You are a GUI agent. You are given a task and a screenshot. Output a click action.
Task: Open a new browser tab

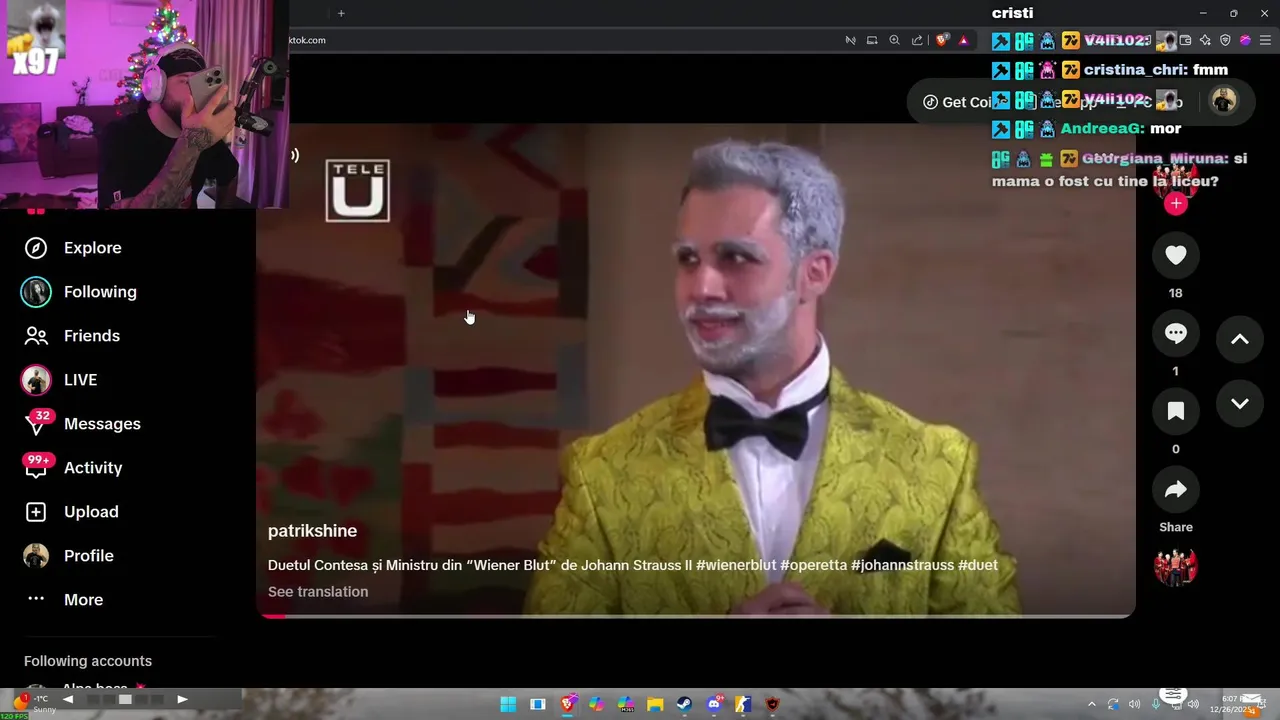(x=341, y=13)
